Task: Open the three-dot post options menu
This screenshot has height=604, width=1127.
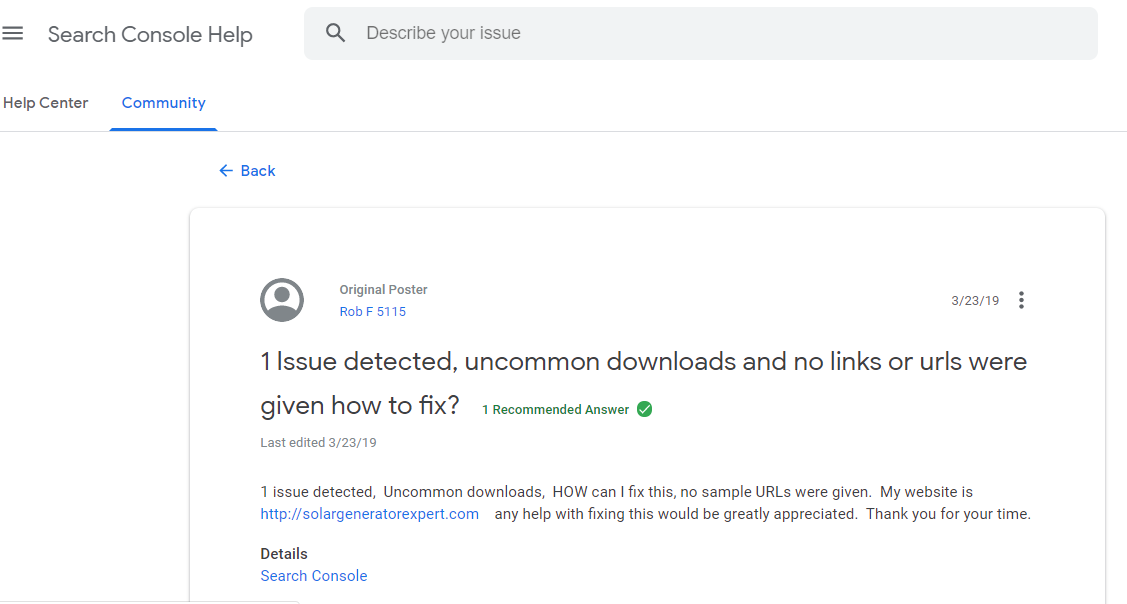Action: tap(1021, 300)
